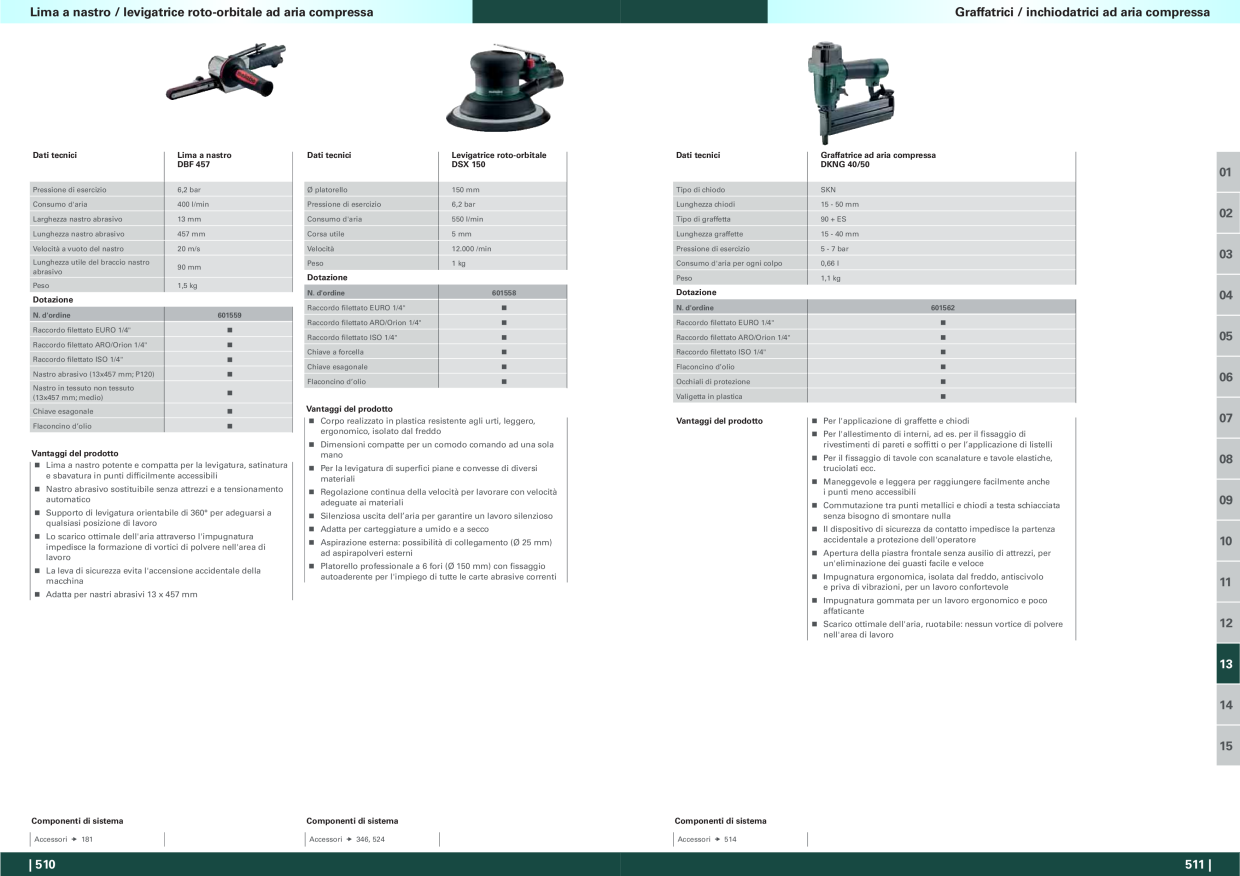Open chapter tab 04

pos(1228,295)
